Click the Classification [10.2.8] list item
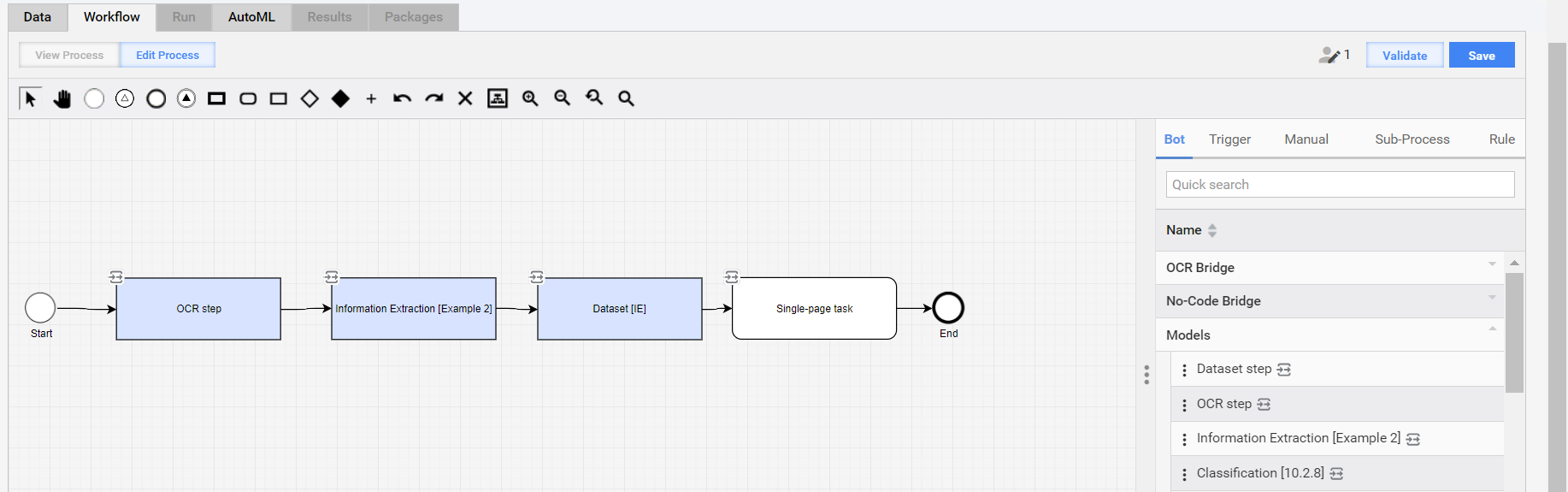1568x492 pixels. coord(1337,473)
